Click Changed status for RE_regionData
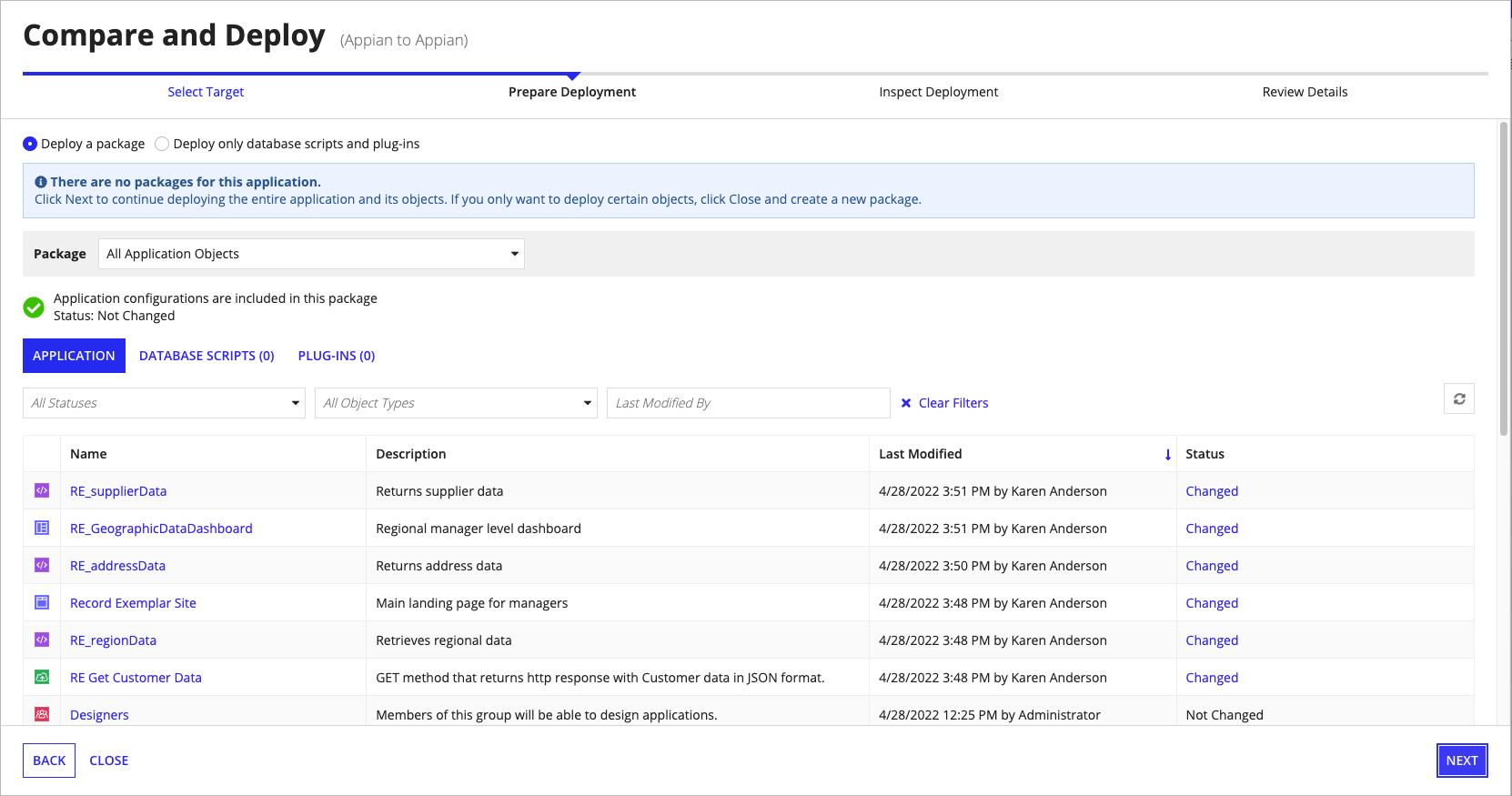The height and width of the screenshot is (796, 1512). [x=1212, y=640]
